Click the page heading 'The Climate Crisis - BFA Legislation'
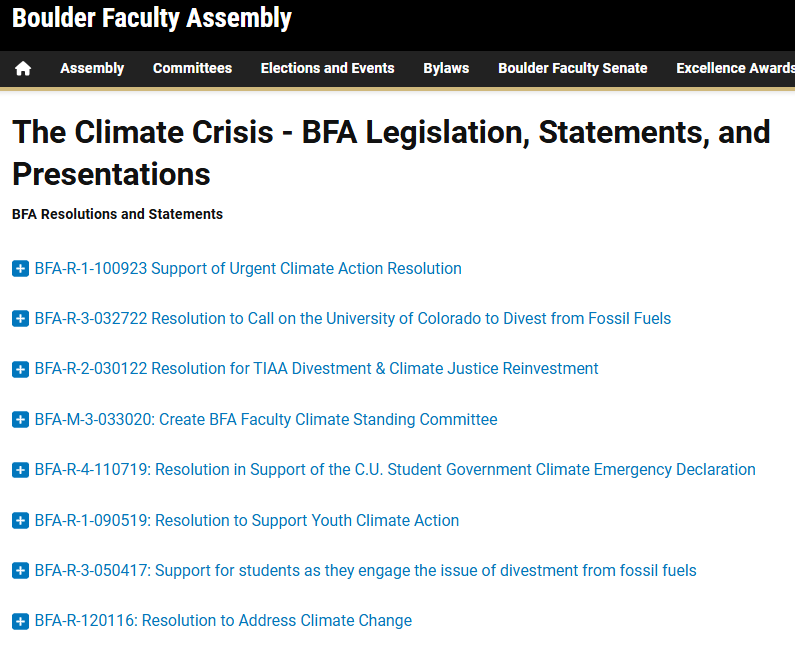Screen dimensions: 795x648 coord(391,153)
